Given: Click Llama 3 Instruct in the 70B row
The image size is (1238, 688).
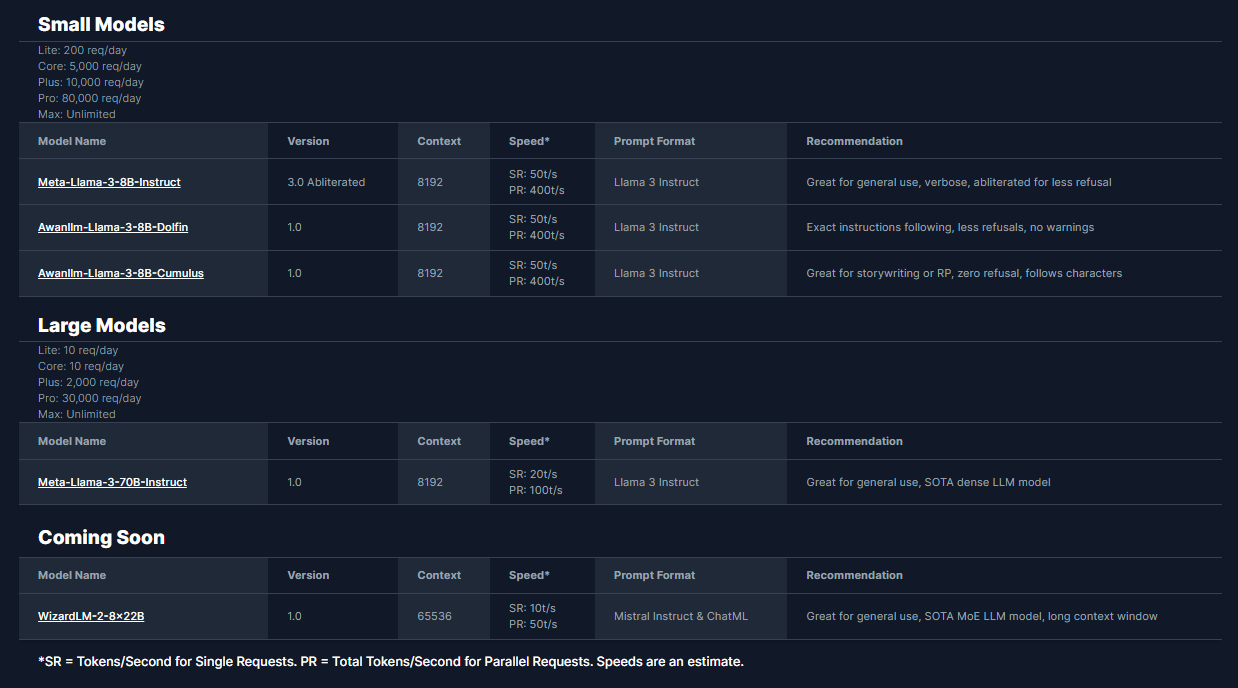Looking at the screenshot, I should click(656, 482).
